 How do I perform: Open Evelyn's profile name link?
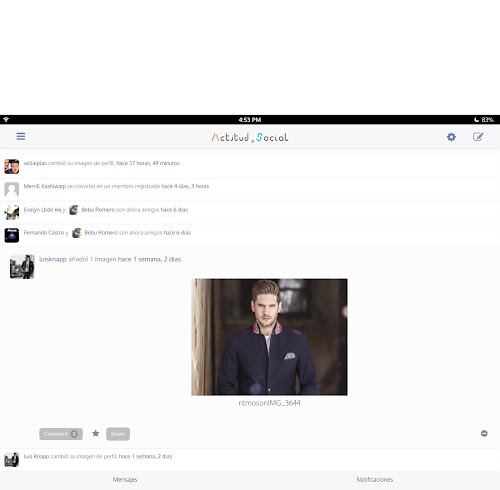[42, 210]
